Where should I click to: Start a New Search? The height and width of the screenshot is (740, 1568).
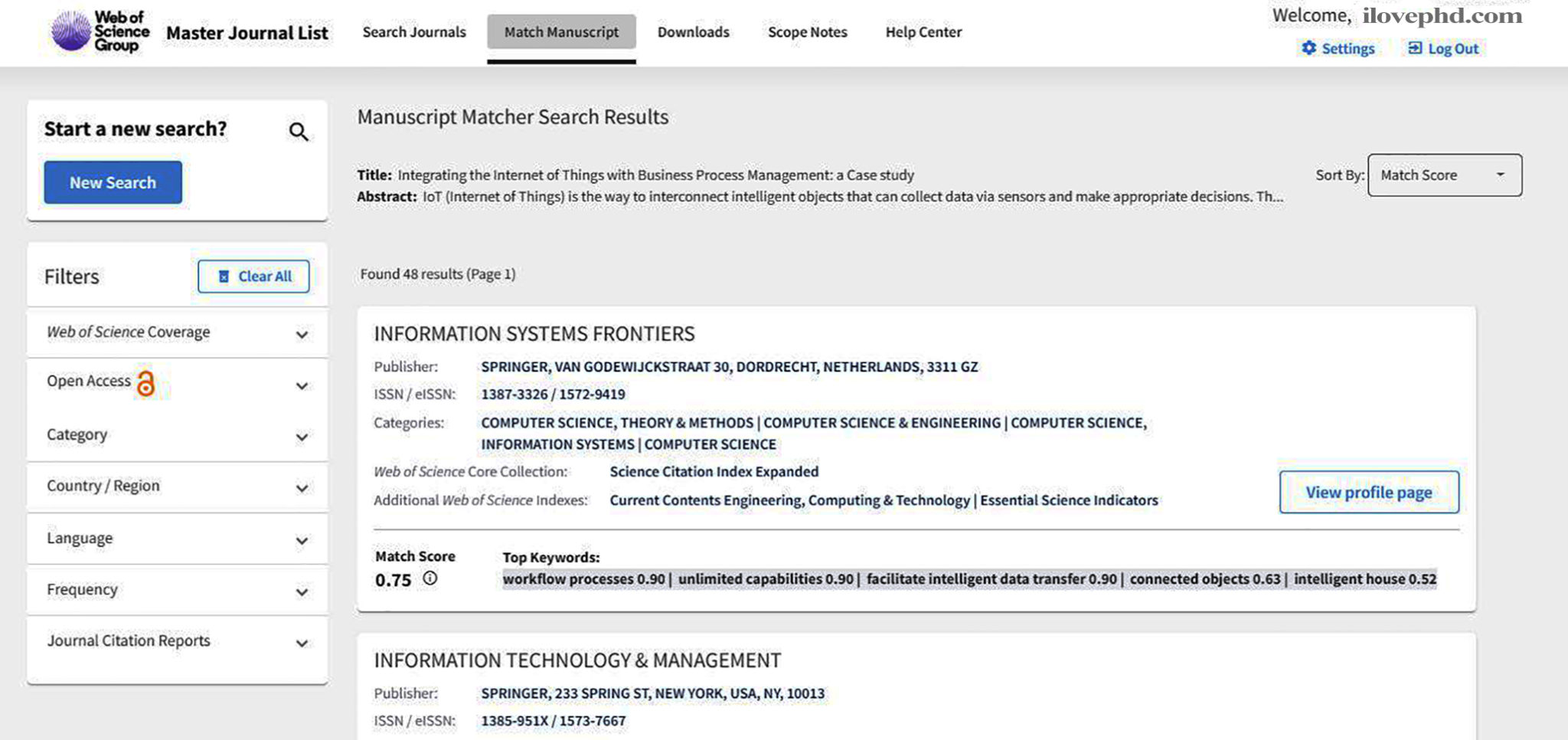coord(113,182)
